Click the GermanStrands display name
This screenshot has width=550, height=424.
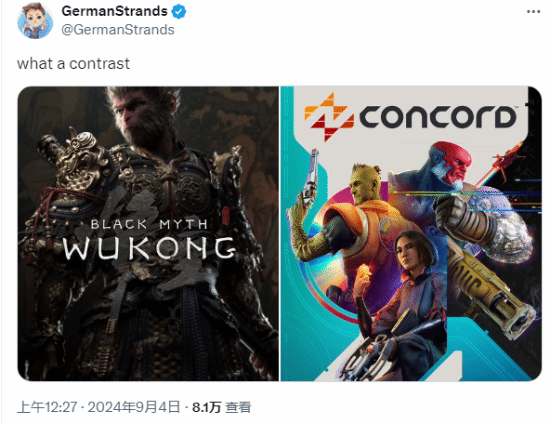(x=114, y=11)
